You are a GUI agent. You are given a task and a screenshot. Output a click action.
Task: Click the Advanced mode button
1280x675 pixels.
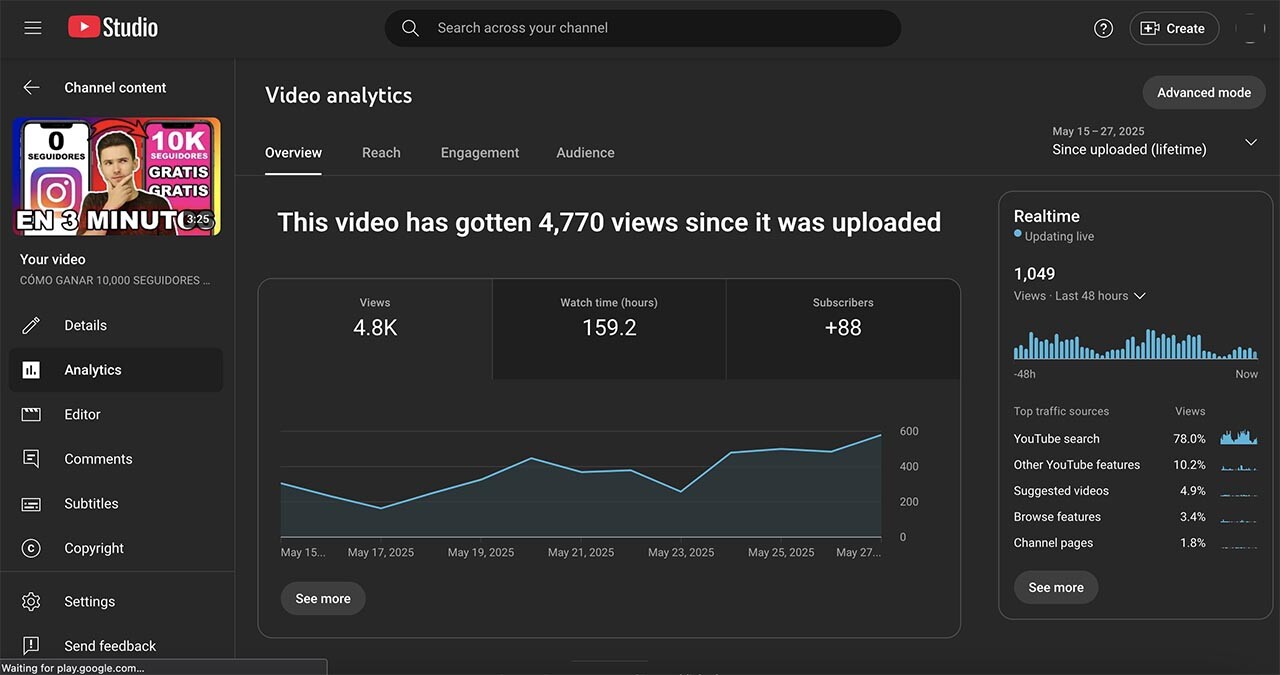click(x=1203, y=93)
